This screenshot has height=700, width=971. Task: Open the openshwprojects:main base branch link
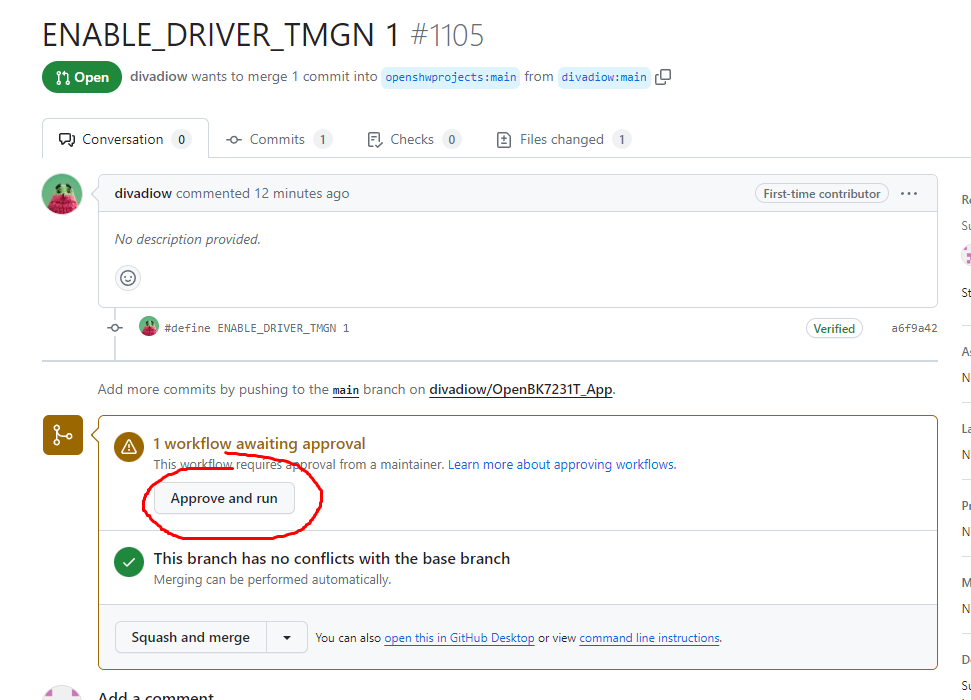point(450,77)
